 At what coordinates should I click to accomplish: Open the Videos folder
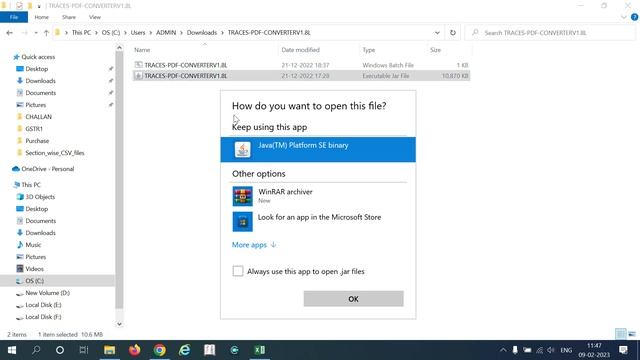[x=34, y=269]
